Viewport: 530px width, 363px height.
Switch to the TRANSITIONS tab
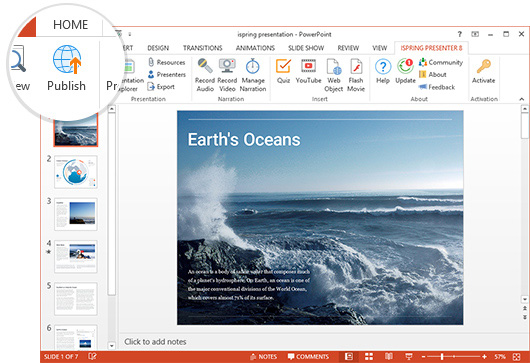pyautogui.click(x=202, y=48)
